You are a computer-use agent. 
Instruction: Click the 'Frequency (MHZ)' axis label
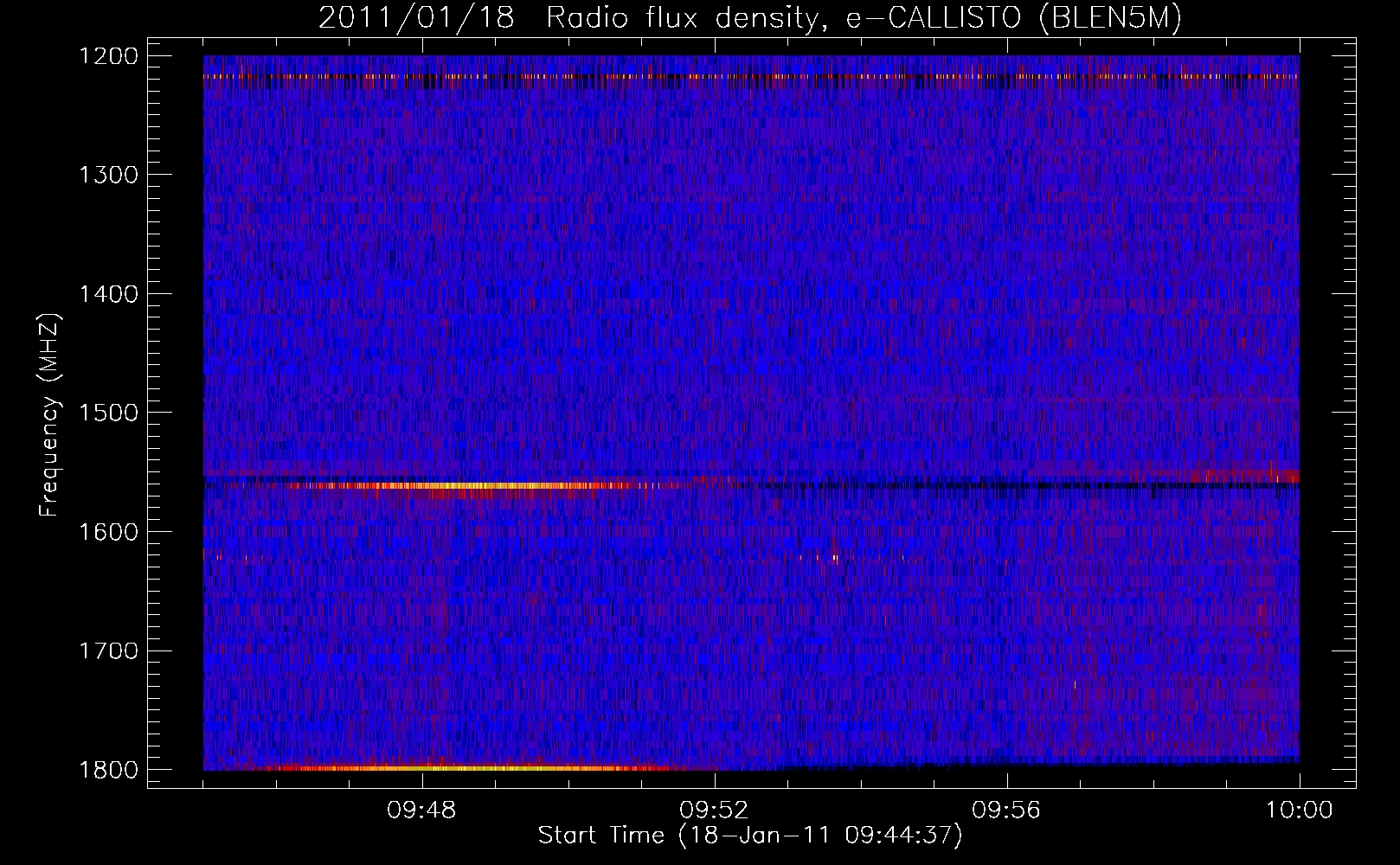click(49, 415)
